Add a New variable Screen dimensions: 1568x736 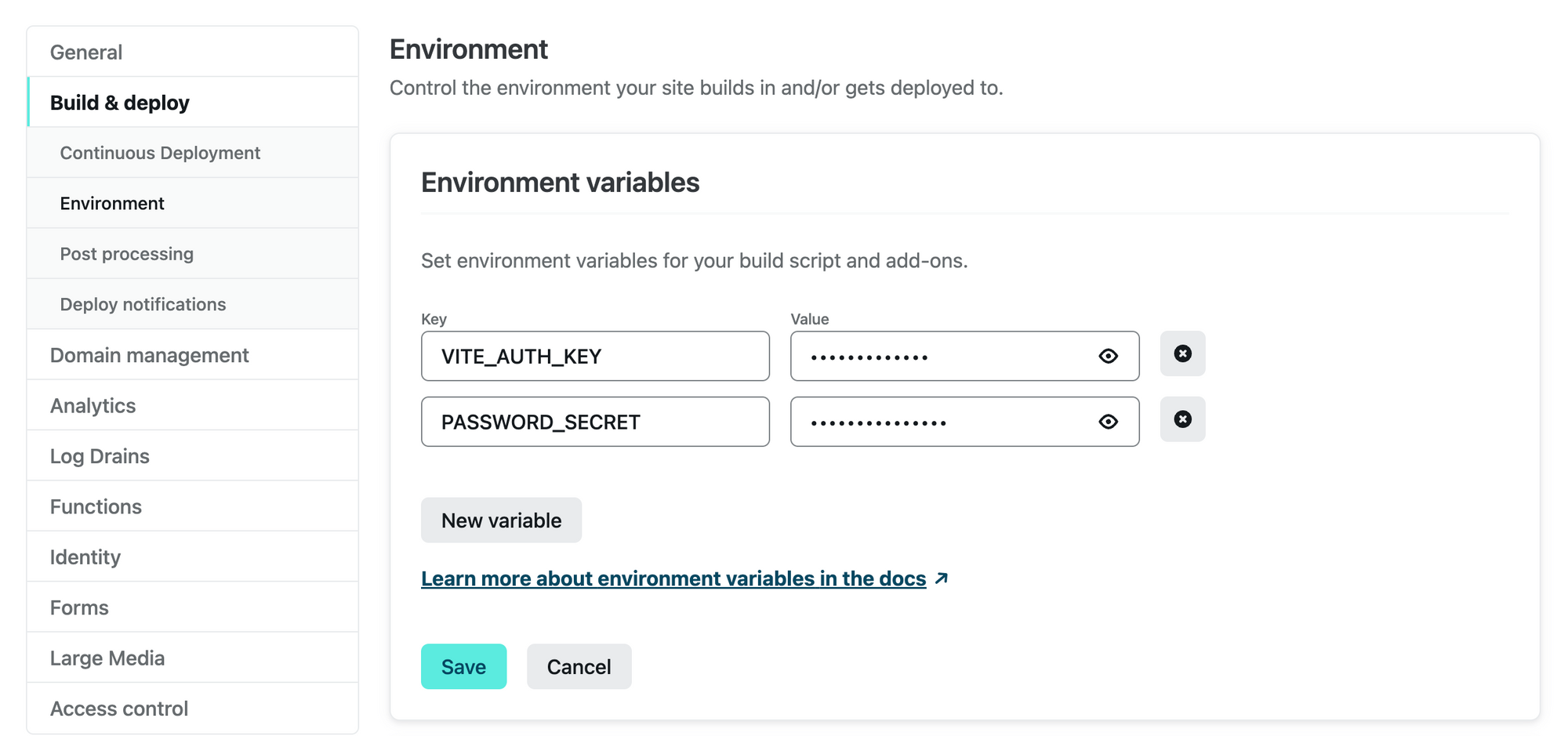tap(501, 520)
